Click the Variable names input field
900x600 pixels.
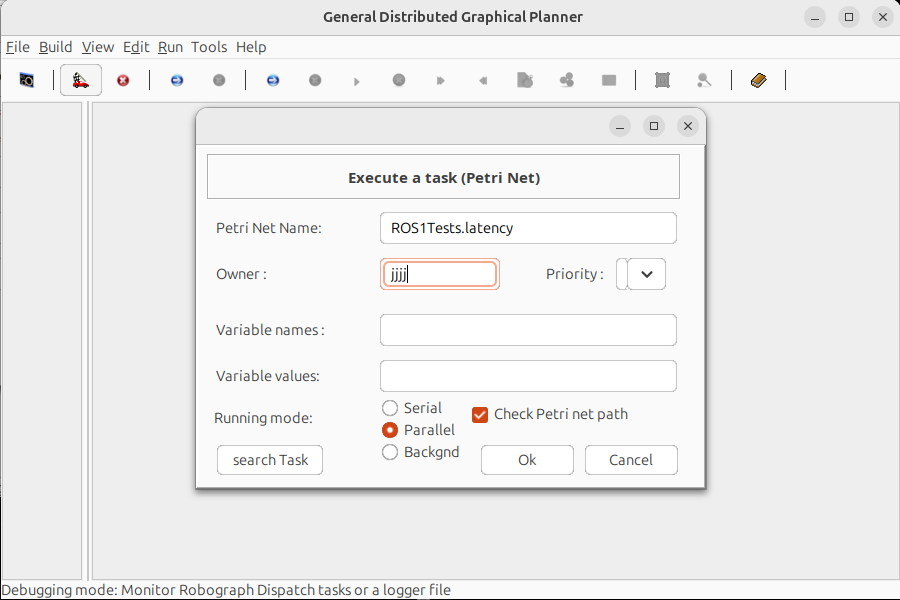tap(528, 330)
